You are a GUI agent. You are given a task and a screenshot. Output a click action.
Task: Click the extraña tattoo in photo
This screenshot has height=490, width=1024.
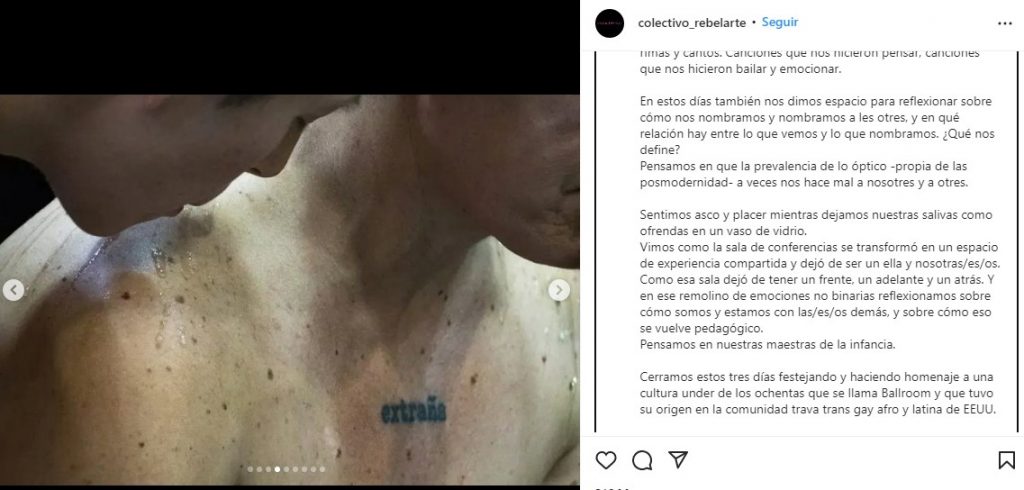[413, 410]
